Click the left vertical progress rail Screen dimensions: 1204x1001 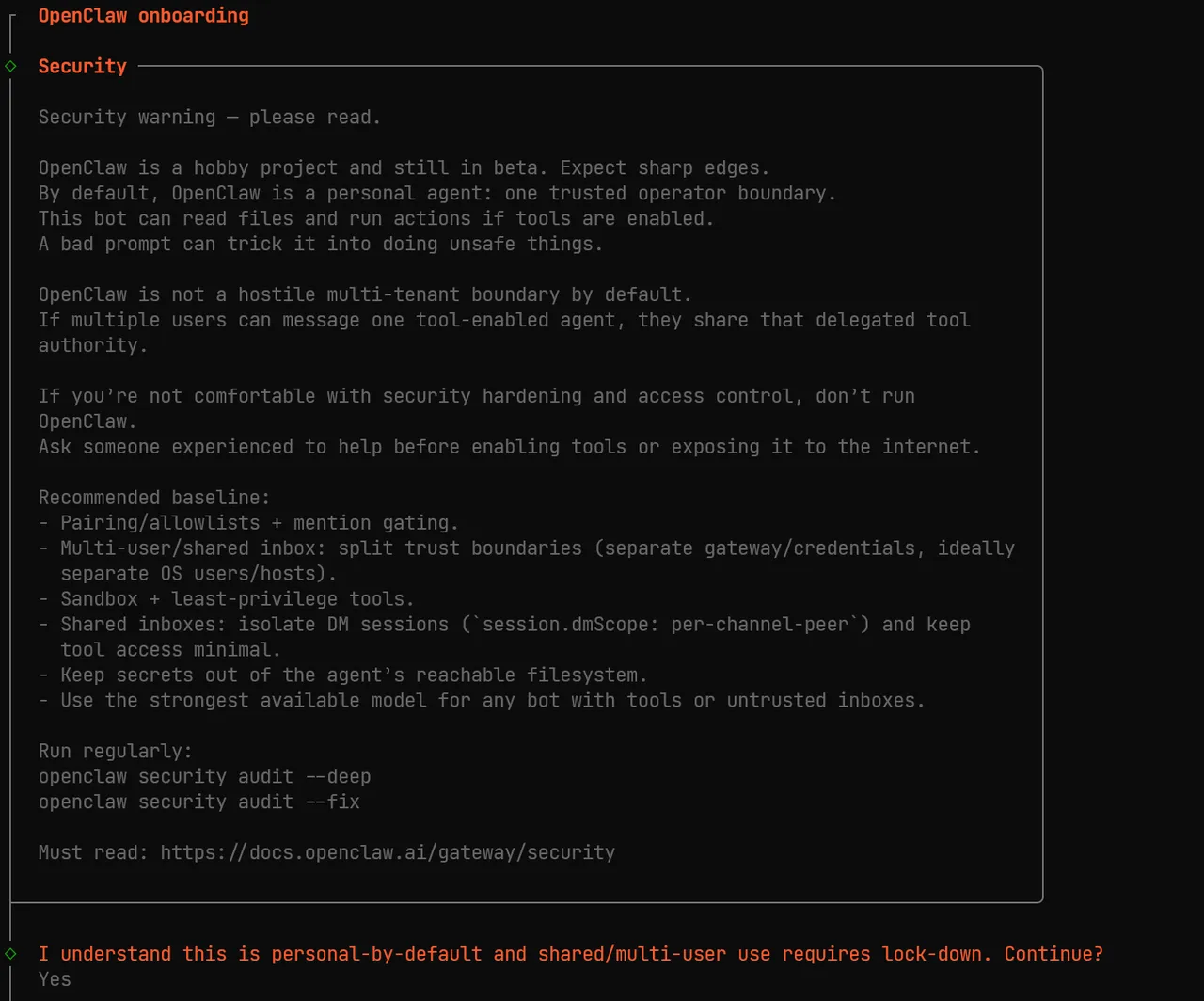(9, 470)
